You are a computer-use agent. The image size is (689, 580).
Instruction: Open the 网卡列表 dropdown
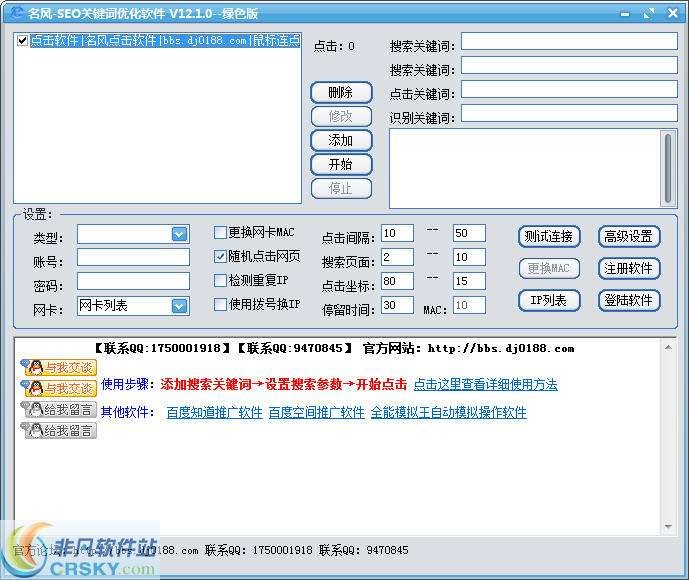(x=179, y=306)
